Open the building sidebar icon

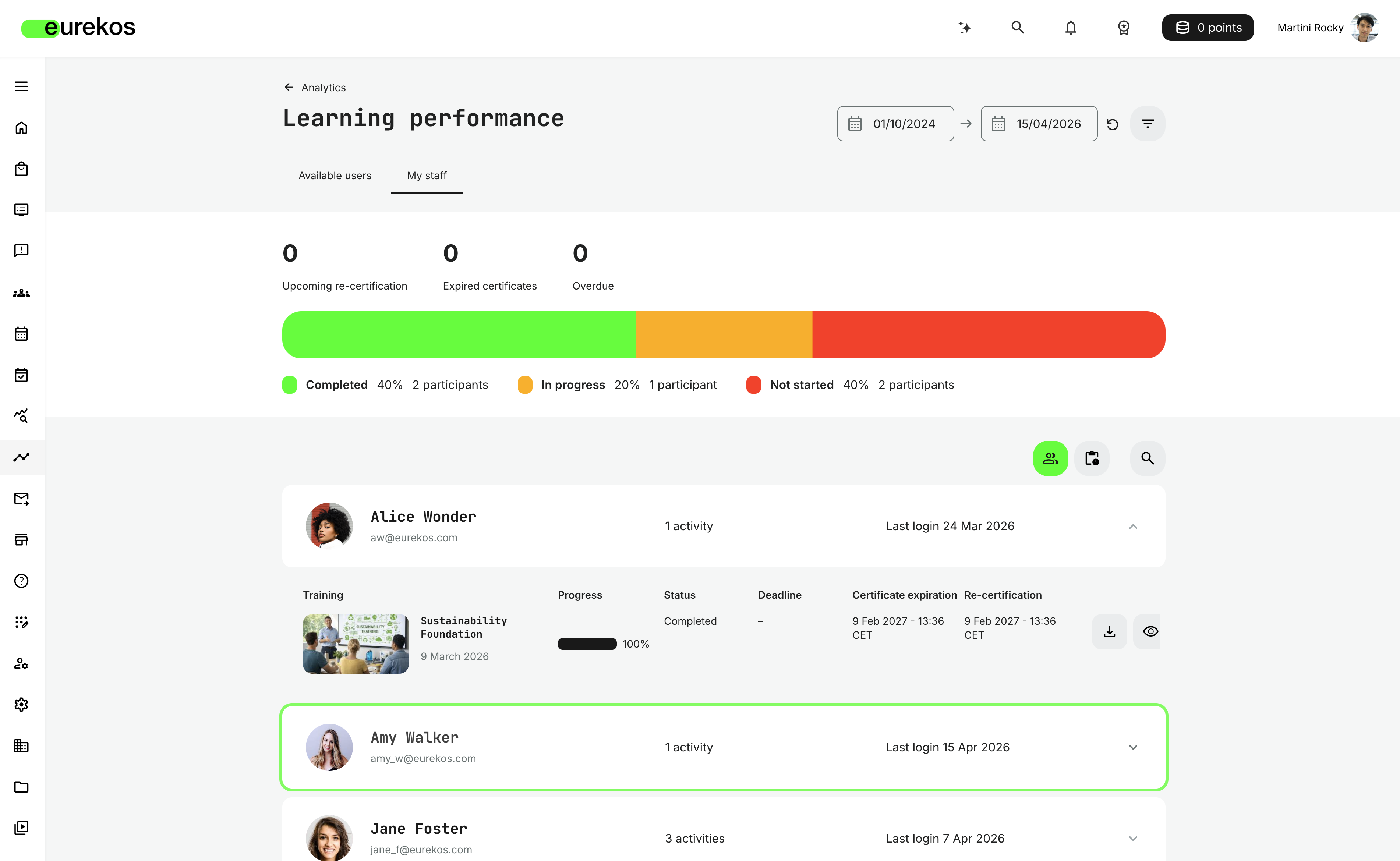pos(21,745)
